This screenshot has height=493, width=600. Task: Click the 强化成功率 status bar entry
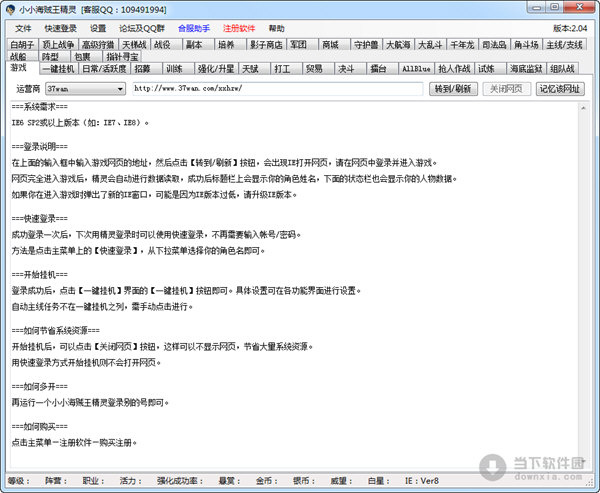click(x=180, y=481)
